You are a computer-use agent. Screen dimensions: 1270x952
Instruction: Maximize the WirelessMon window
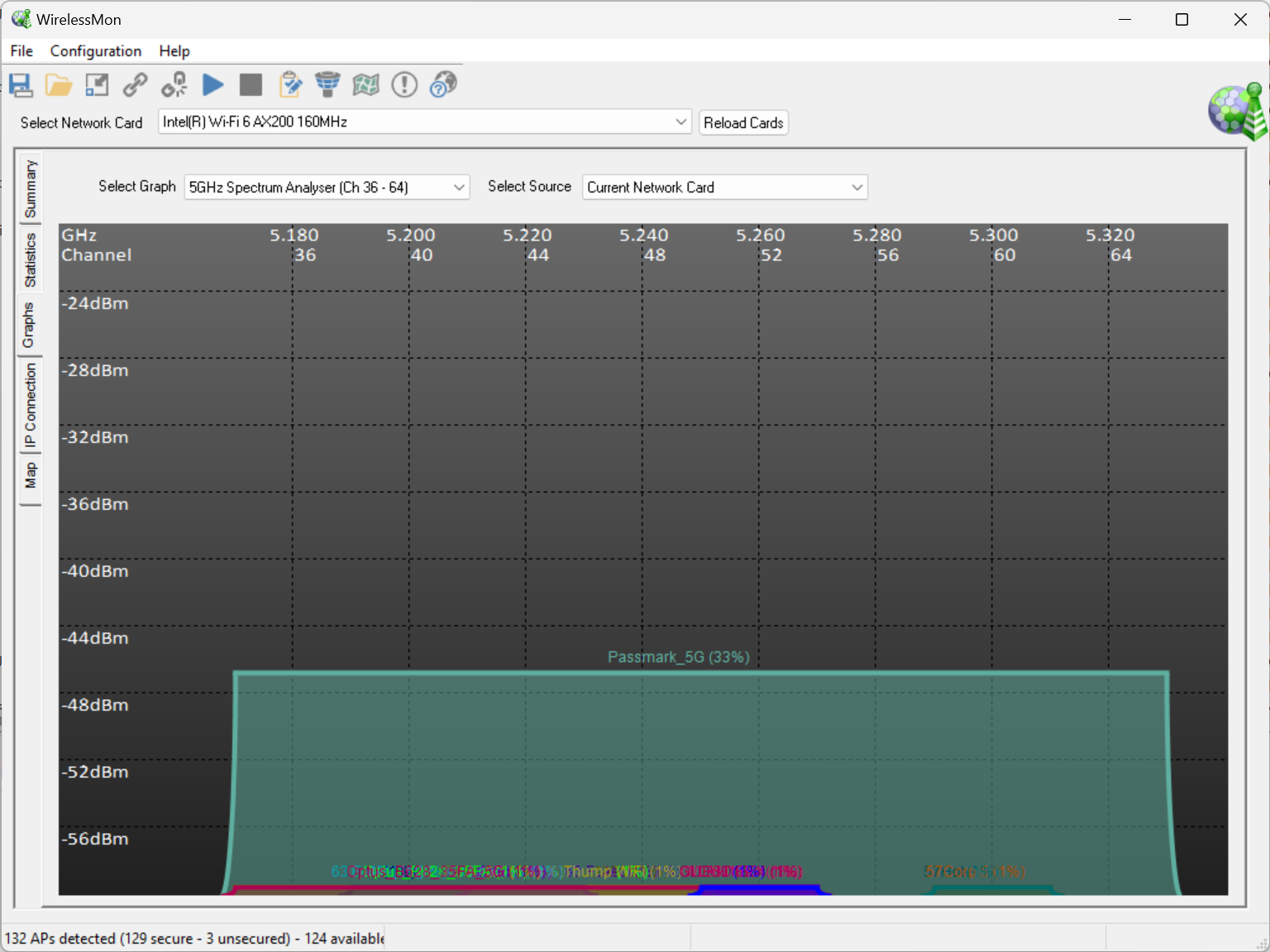1182,19
